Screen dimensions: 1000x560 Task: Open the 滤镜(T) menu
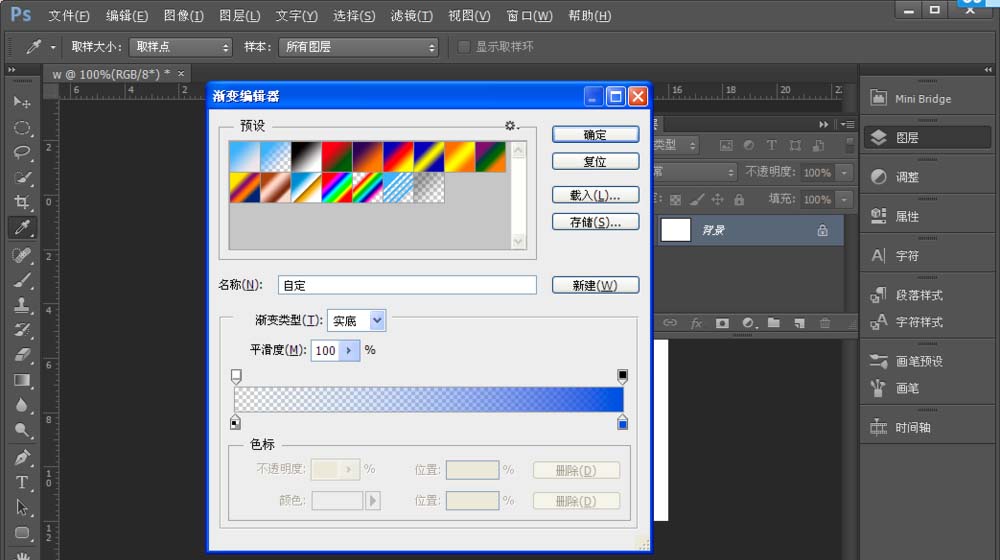pyautogui.click(x=411, y=16)
